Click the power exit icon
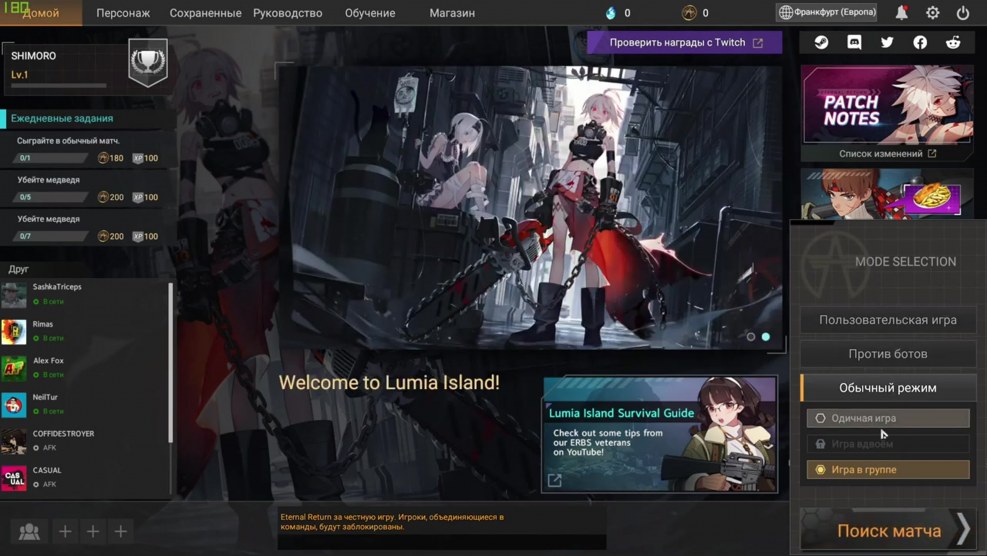Image resolution: width=987 pixels, height=556 pixels. 962,13
